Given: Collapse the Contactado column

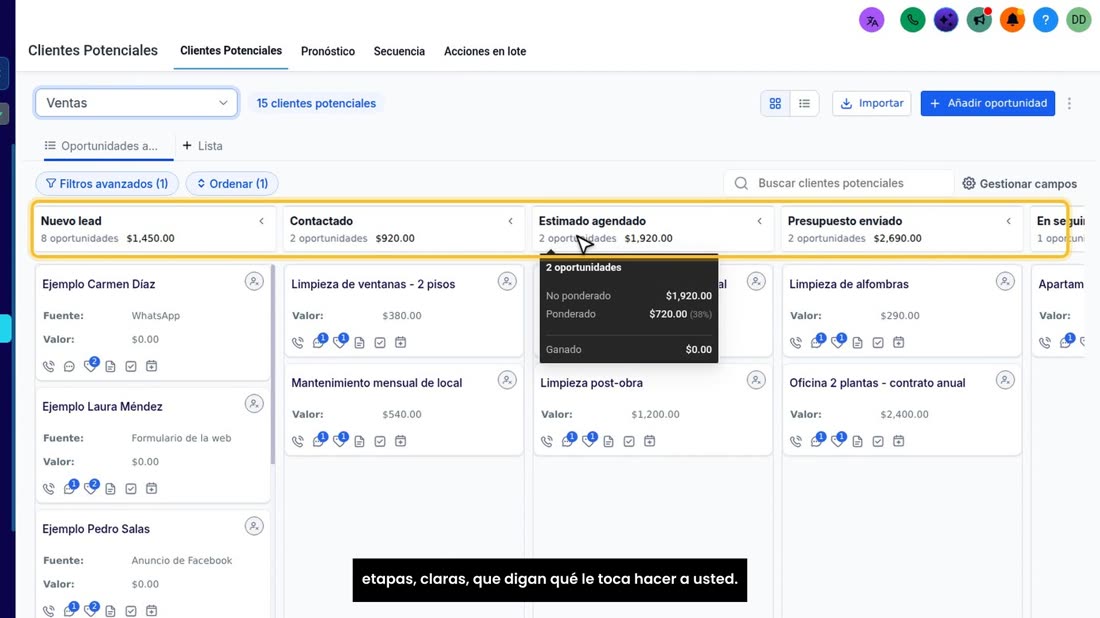Looking at the screenshot, I should (x=511, y=221).
